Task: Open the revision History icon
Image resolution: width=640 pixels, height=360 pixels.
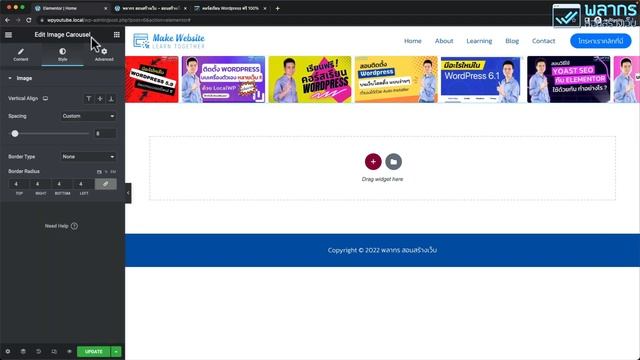Action: 38,351
